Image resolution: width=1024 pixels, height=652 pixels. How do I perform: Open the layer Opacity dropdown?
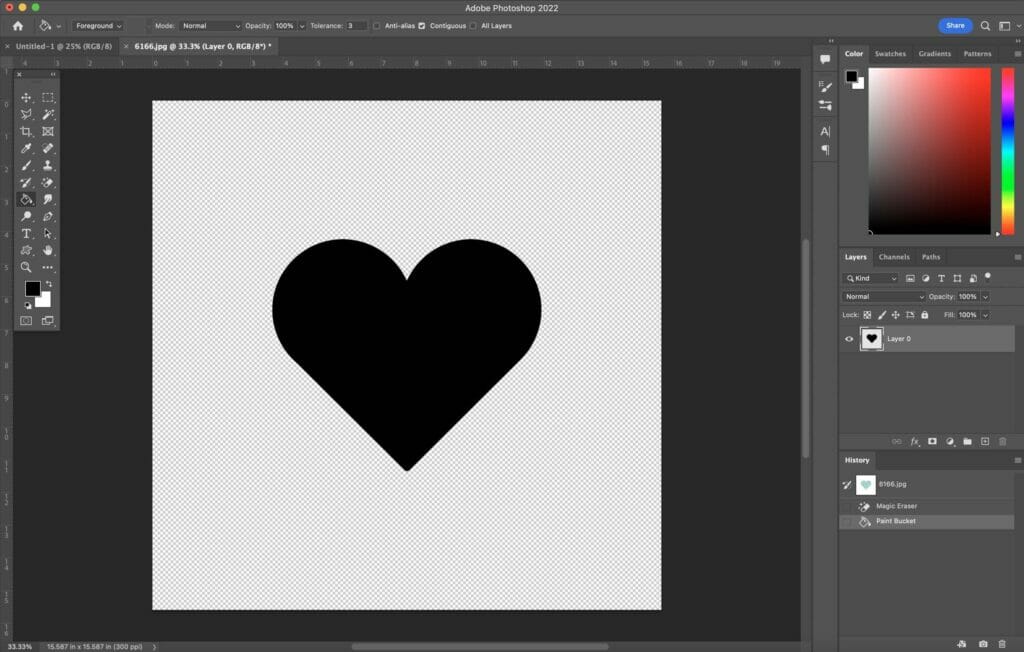[985, 296]
